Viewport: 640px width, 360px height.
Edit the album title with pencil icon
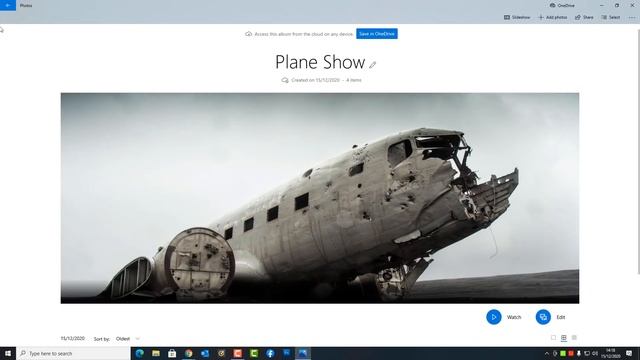373,64
